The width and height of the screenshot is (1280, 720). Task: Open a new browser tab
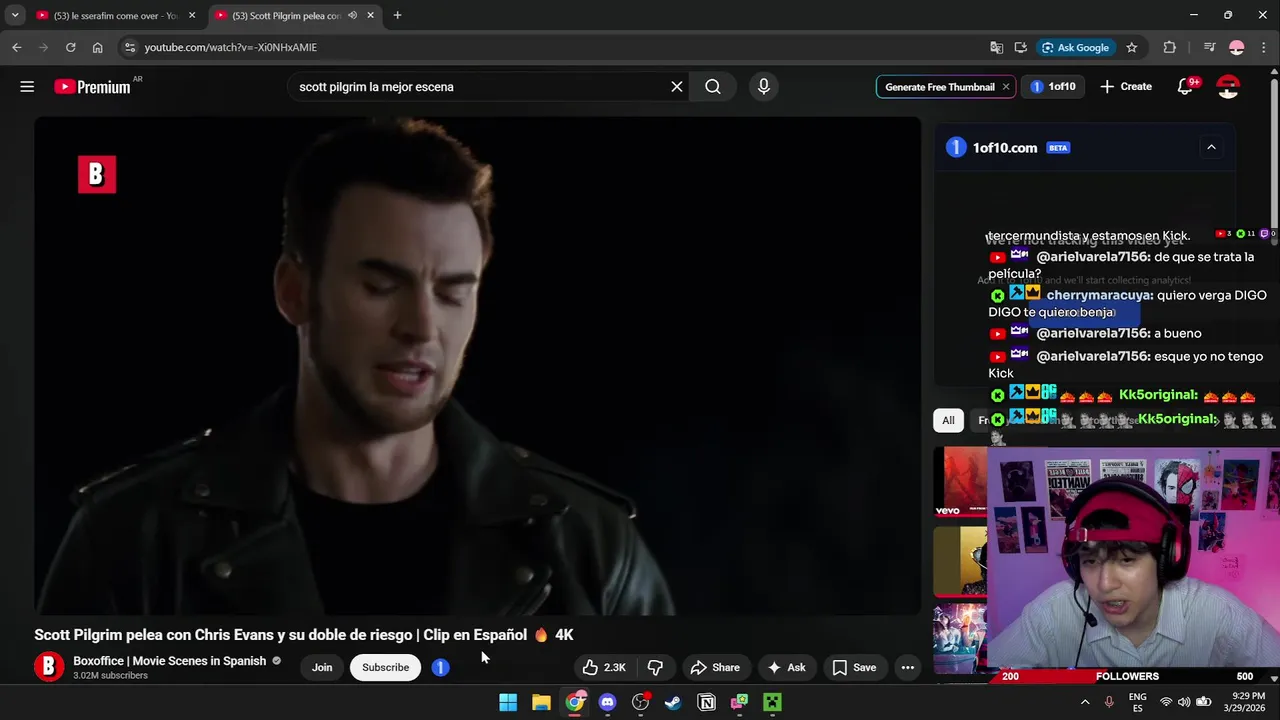[397, 15]
